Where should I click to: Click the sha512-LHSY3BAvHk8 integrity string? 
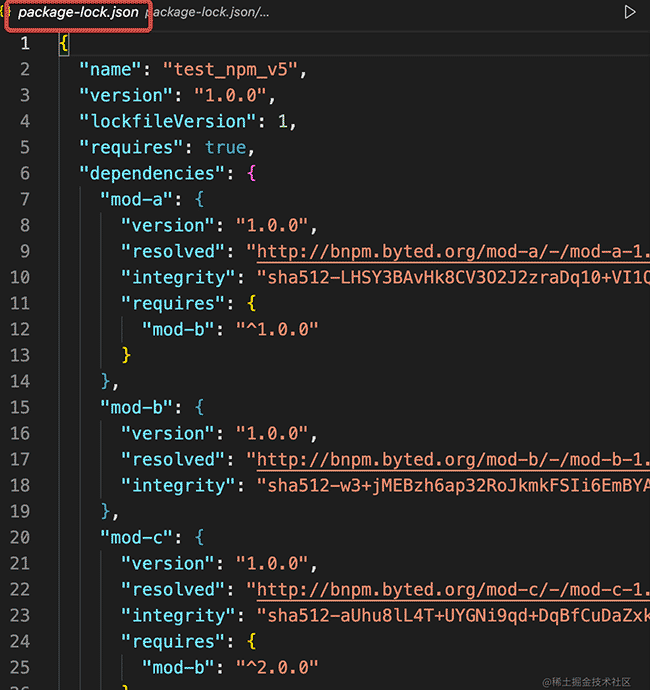[453, 278]
